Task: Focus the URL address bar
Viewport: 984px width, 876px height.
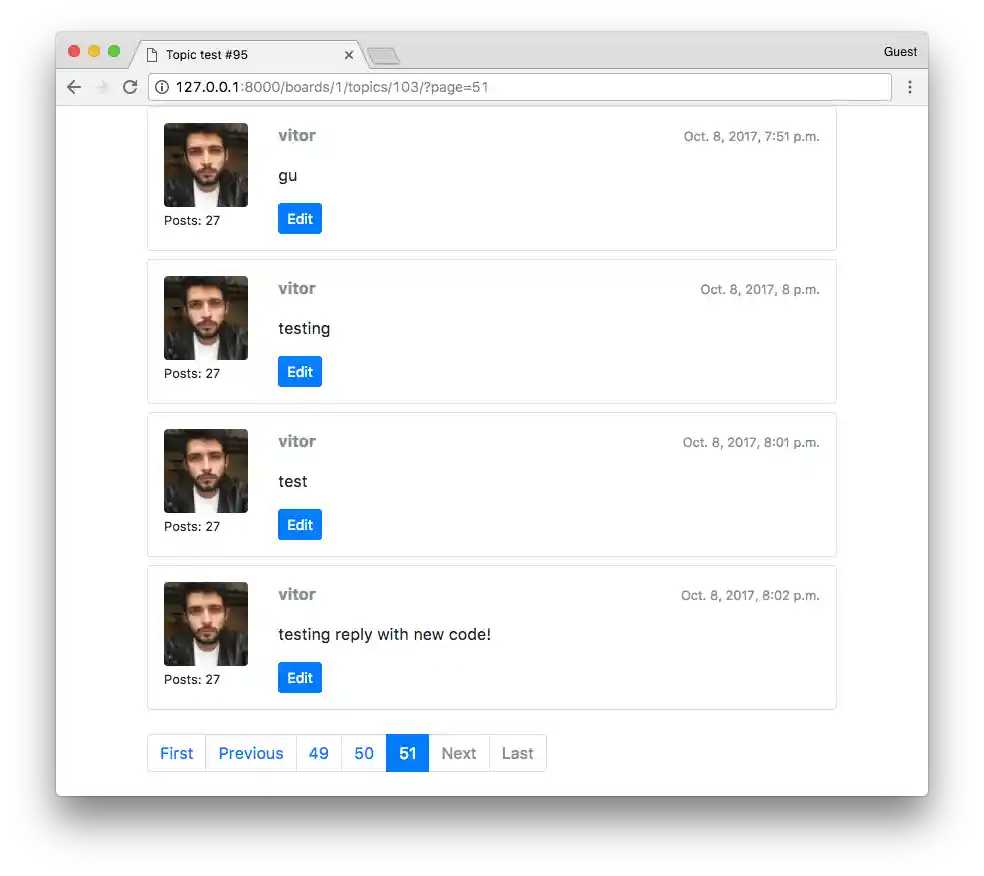Action: pos(520,87)
